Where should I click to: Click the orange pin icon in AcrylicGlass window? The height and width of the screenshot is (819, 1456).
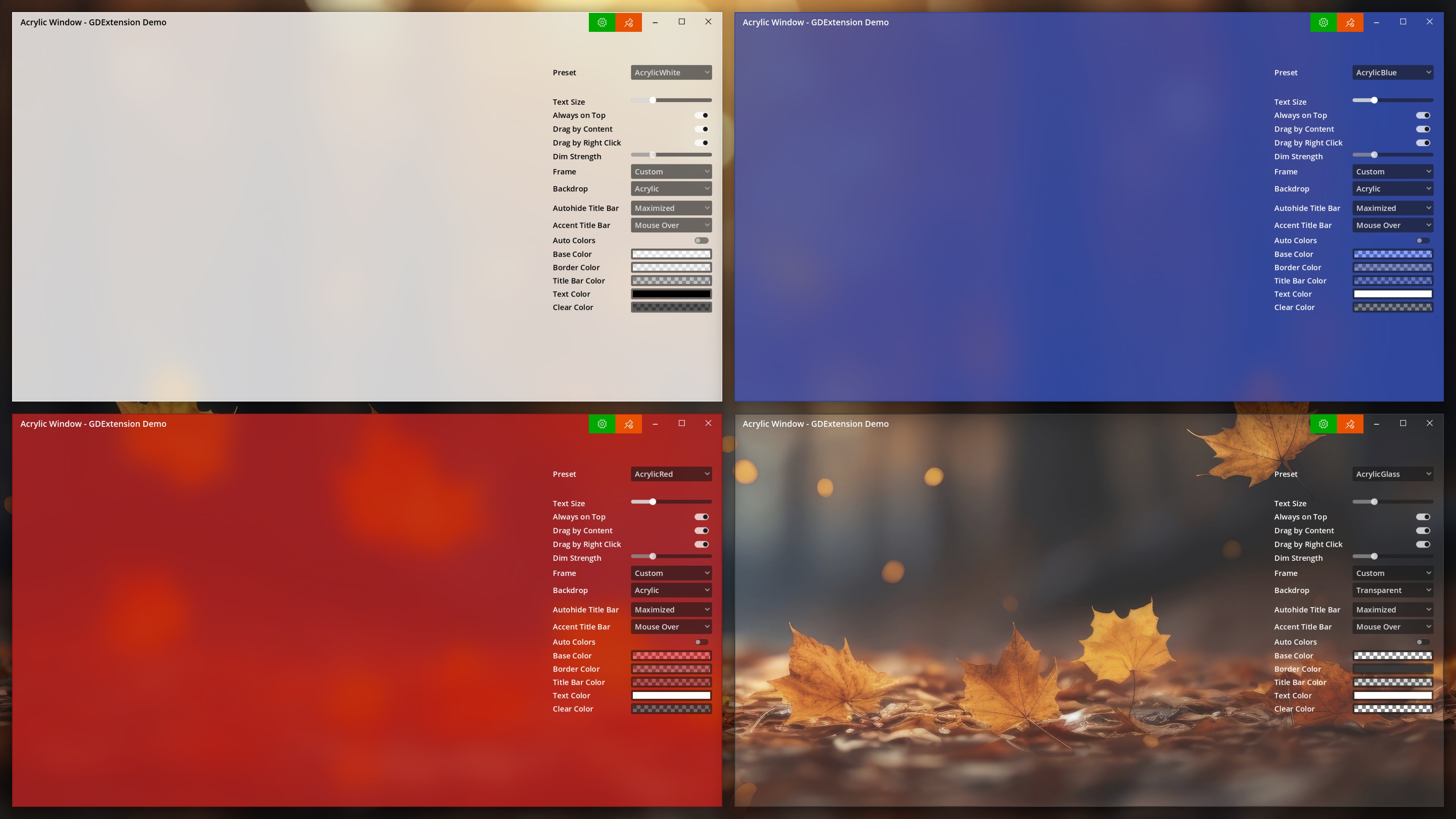pos(1350,424)
